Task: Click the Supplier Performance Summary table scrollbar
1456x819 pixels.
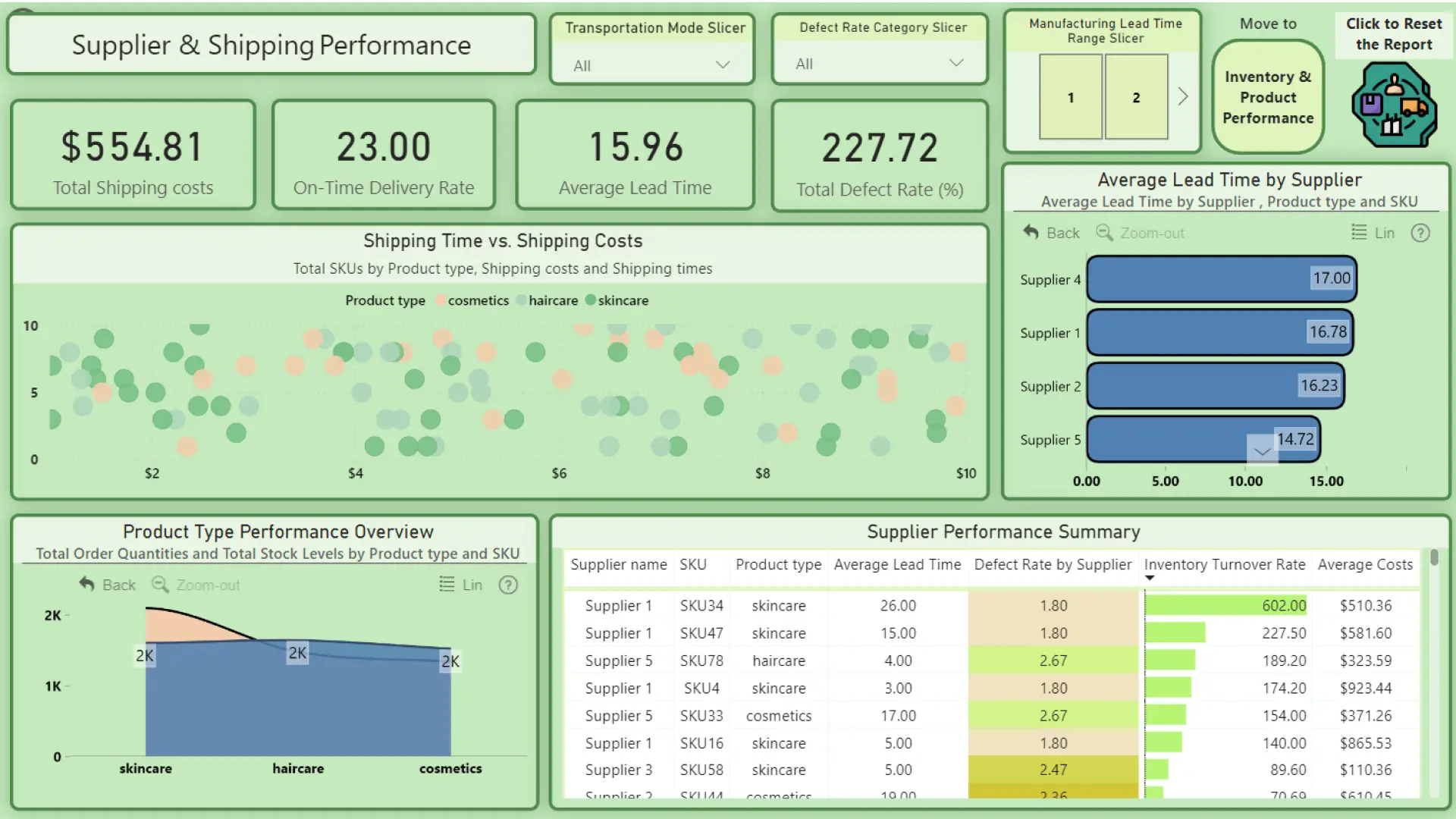Action: point(1434,557)
